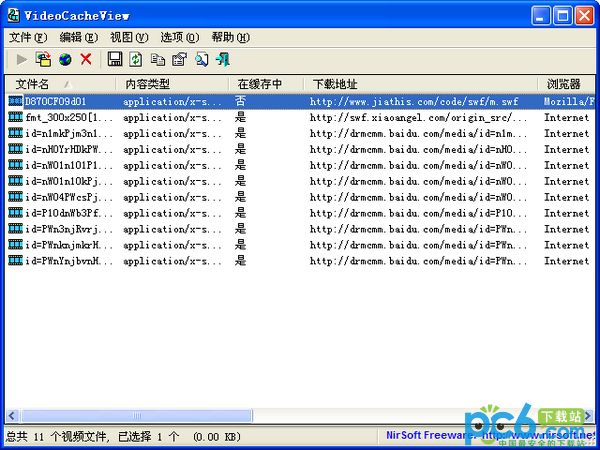Click film icon of id=nW04PWcsPj row
600x450 pixels.
point(16,197)
